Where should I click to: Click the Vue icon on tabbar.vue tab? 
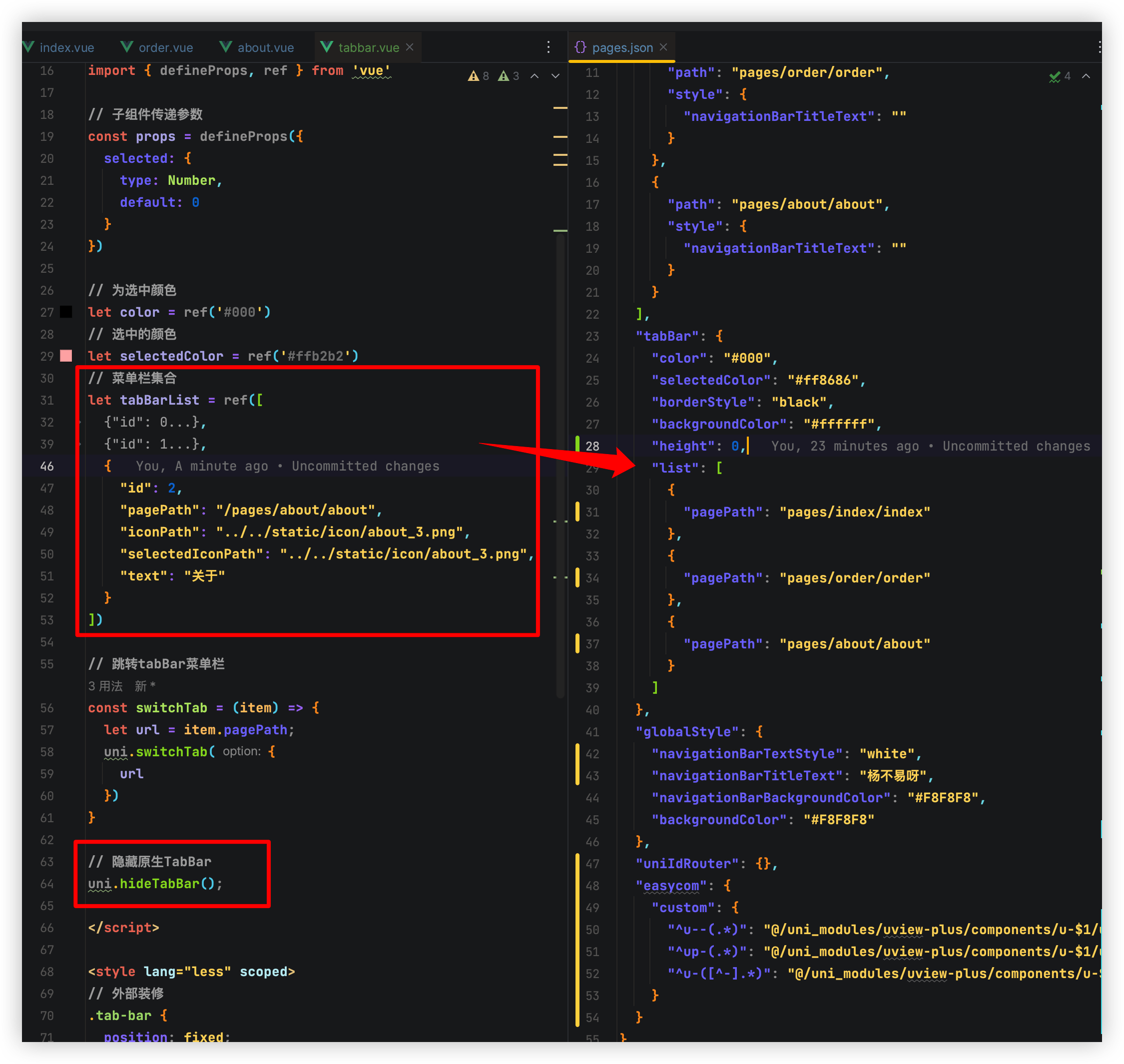coord(327,47)
